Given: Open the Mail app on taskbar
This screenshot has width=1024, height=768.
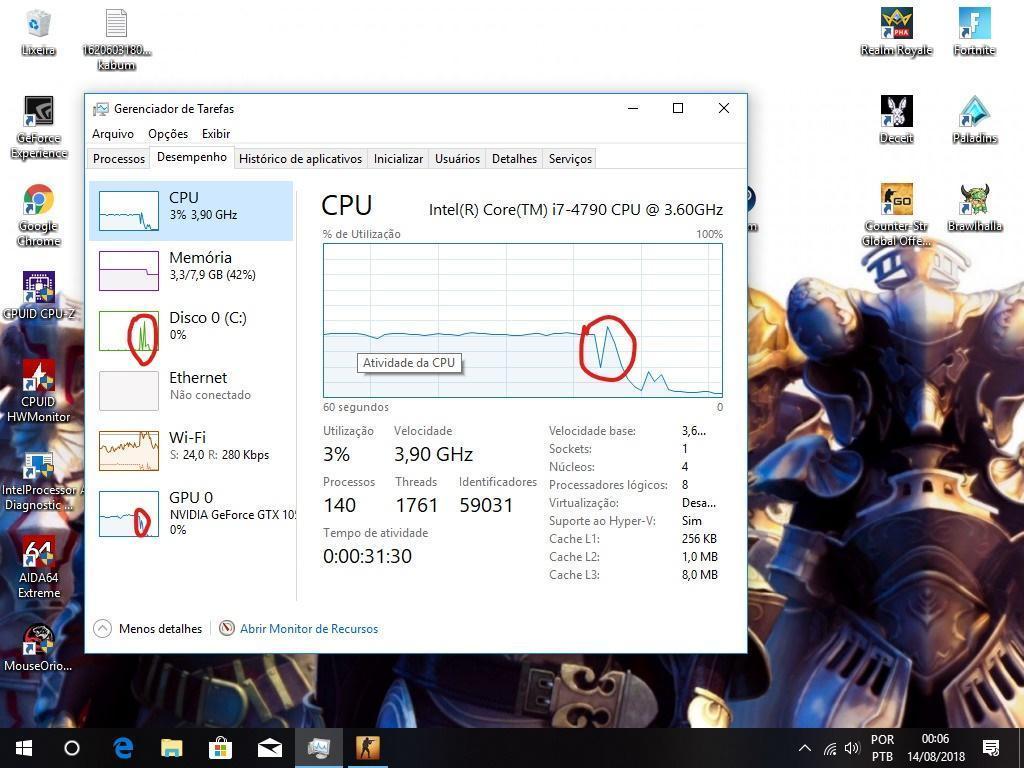Looking at the screenshot, I should tap(270, 748).
